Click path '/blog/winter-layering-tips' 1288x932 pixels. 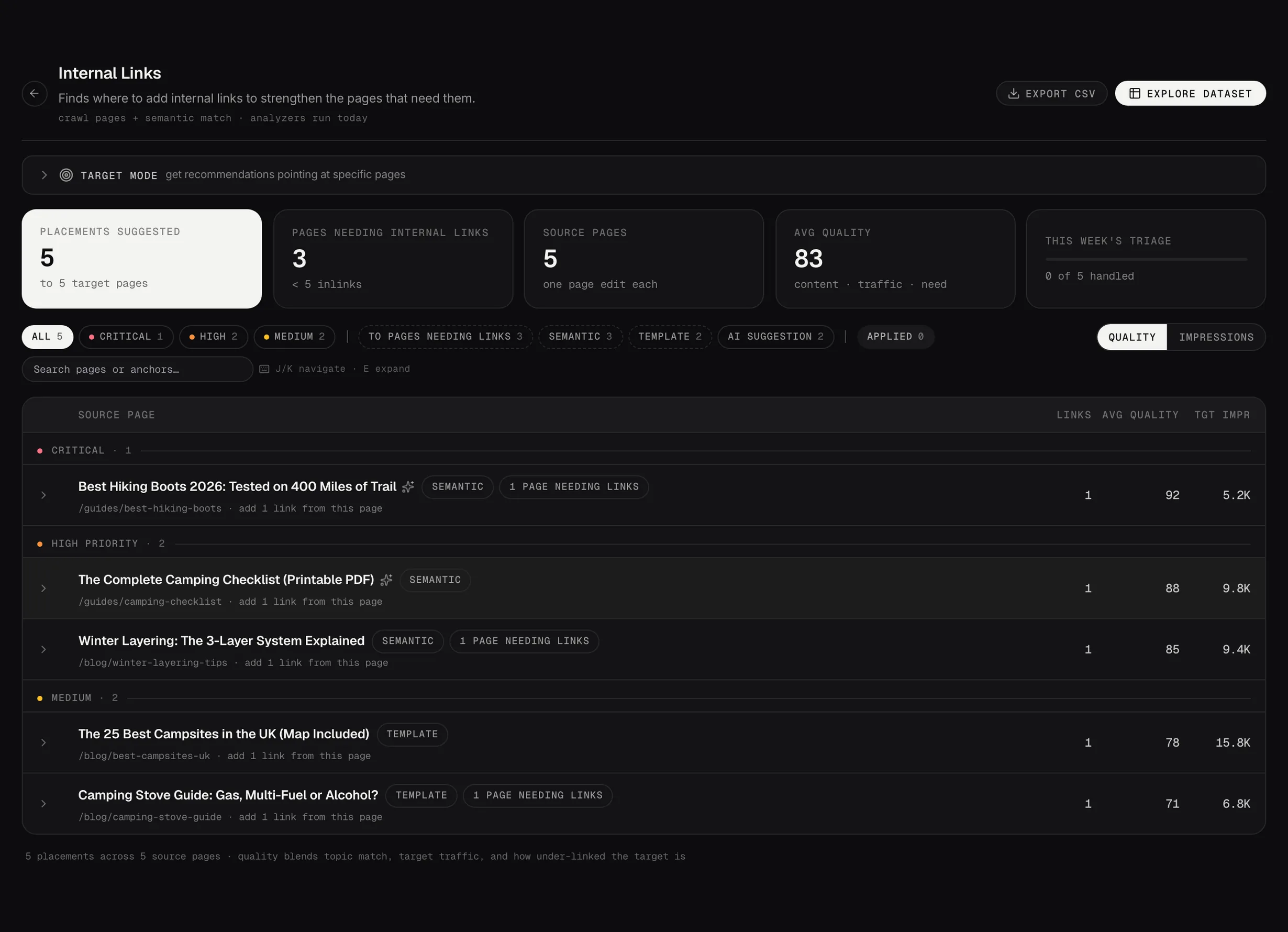coord(153,663)
